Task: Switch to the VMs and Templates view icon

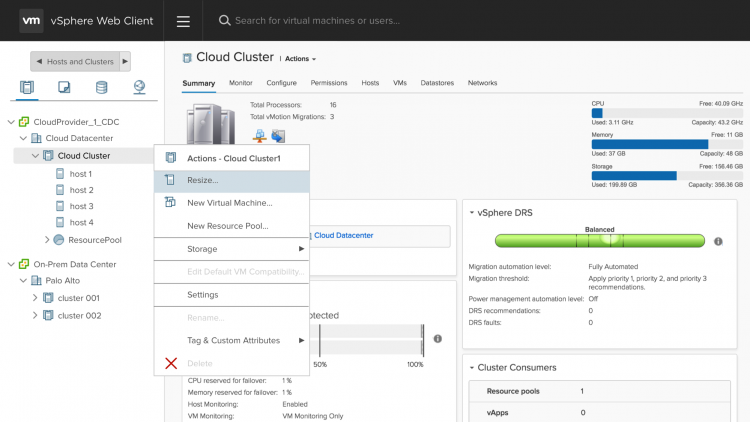Action: point(64,88)
